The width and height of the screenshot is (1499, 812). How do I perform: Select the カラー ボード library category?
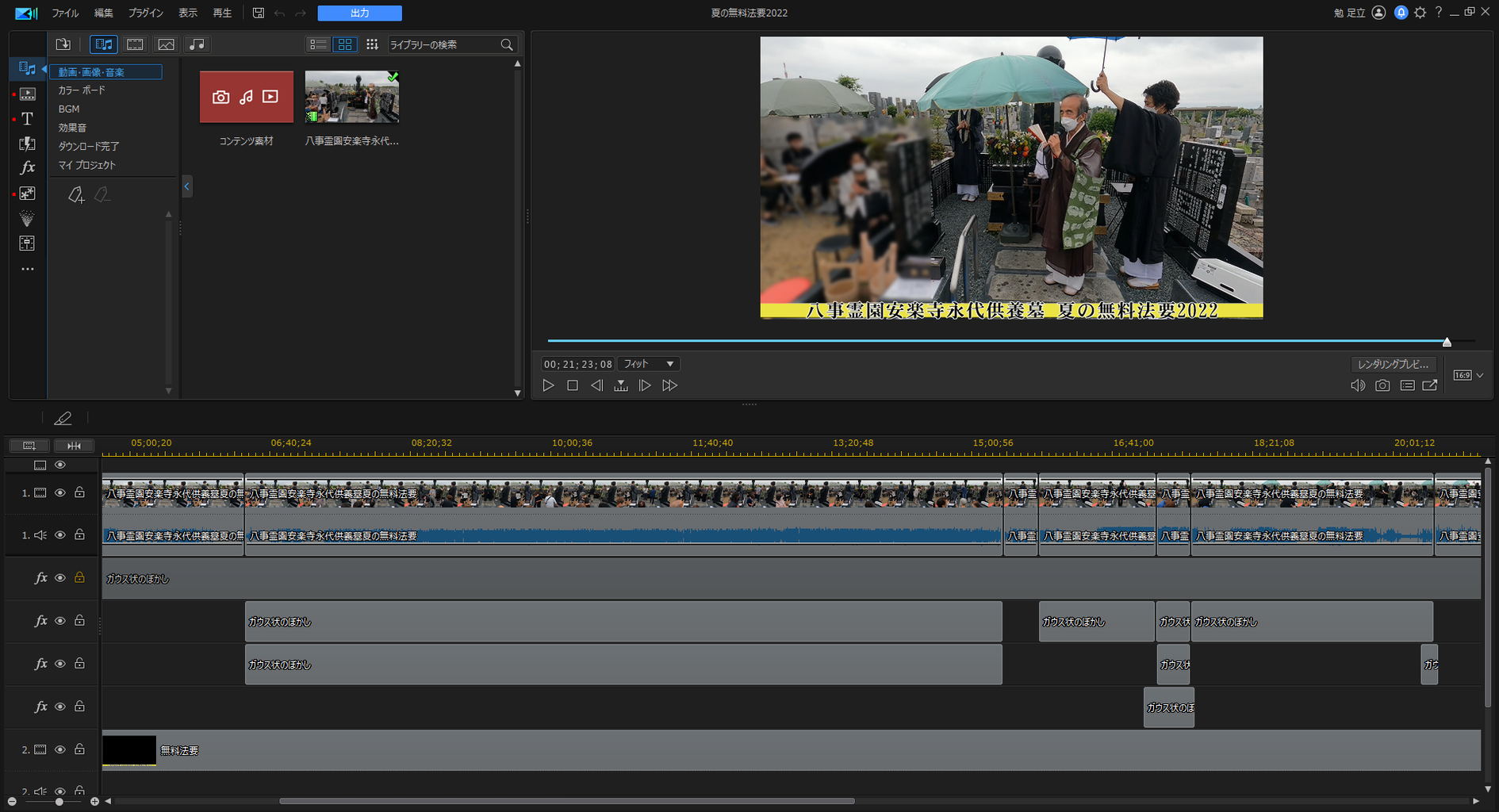coord(82,90)
